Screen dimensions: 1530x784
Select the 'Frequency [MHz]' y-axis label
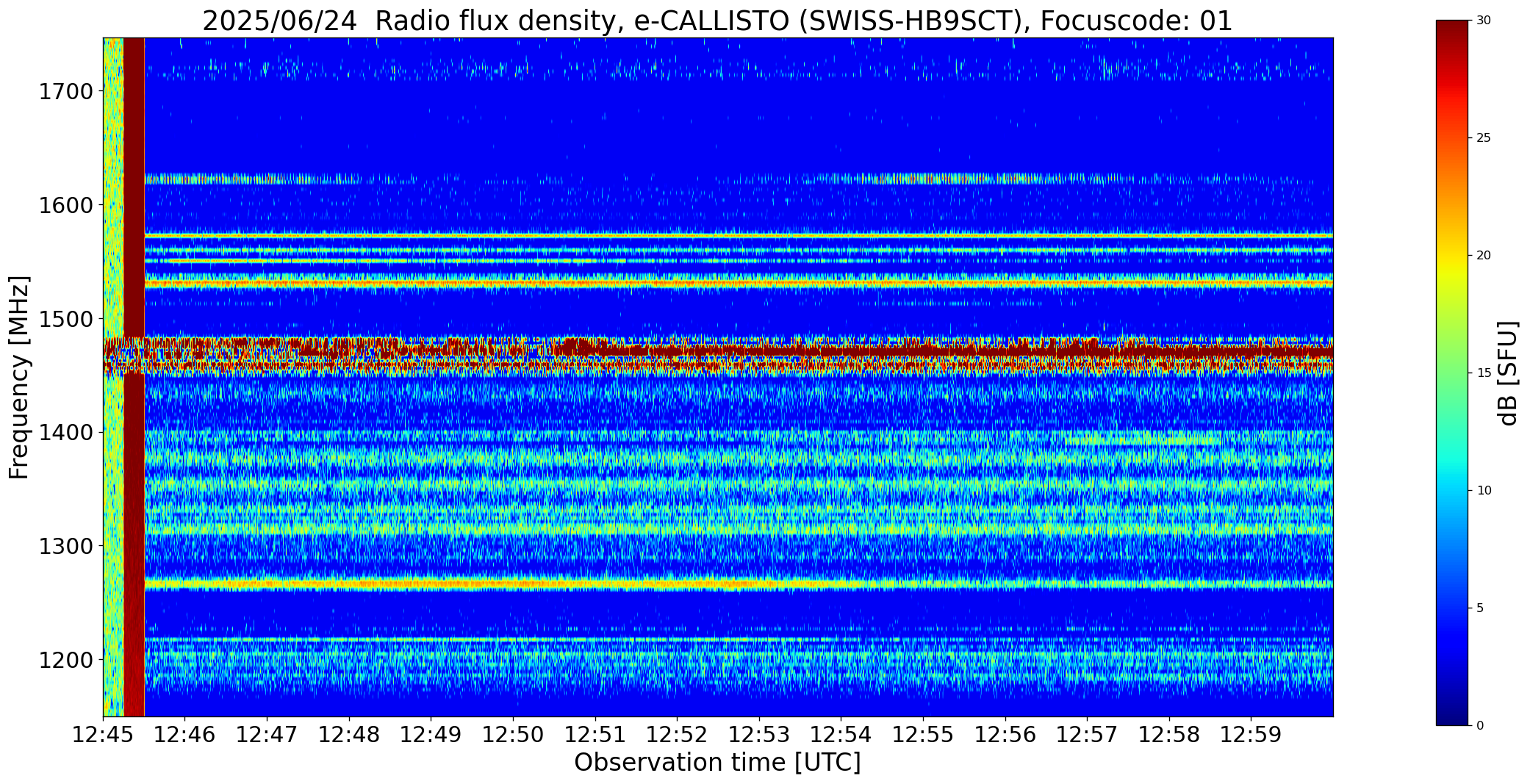[x=20, y=377]
